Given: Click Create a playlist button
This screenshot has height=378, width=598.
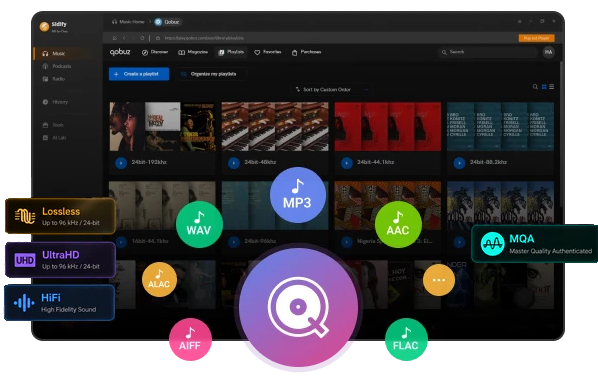Looking at the screenshot, I should [x=139, y=74].
